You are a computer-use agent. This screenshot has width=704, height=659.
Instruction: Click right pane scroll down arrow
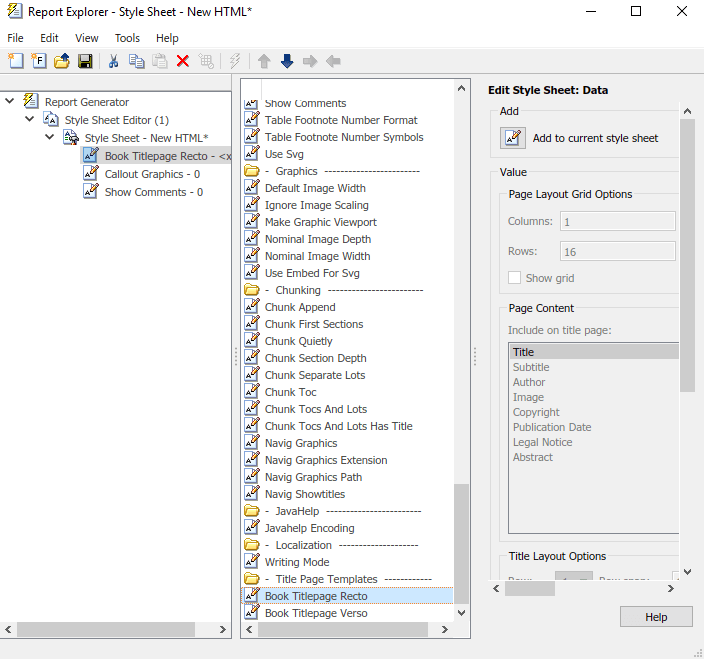tap(687, 572)
